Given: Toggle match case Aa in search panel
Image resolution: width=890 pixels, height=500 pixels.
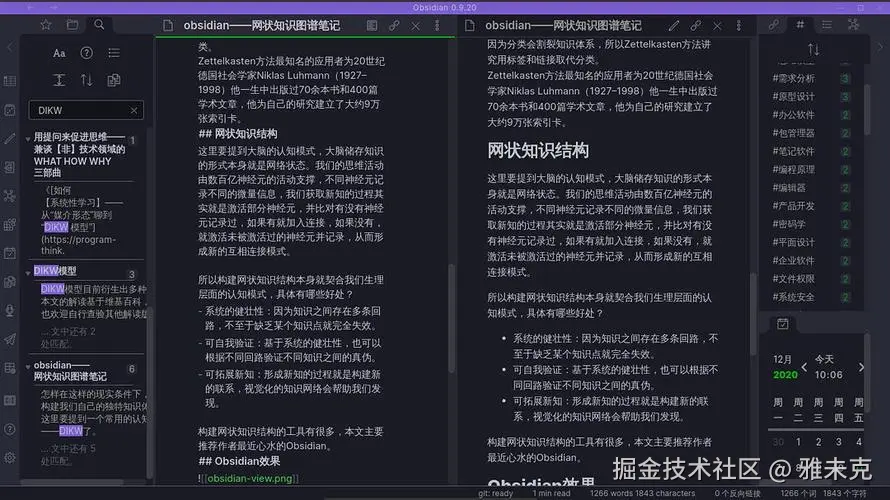Looking at the screenshot, I should coord(59,53).
